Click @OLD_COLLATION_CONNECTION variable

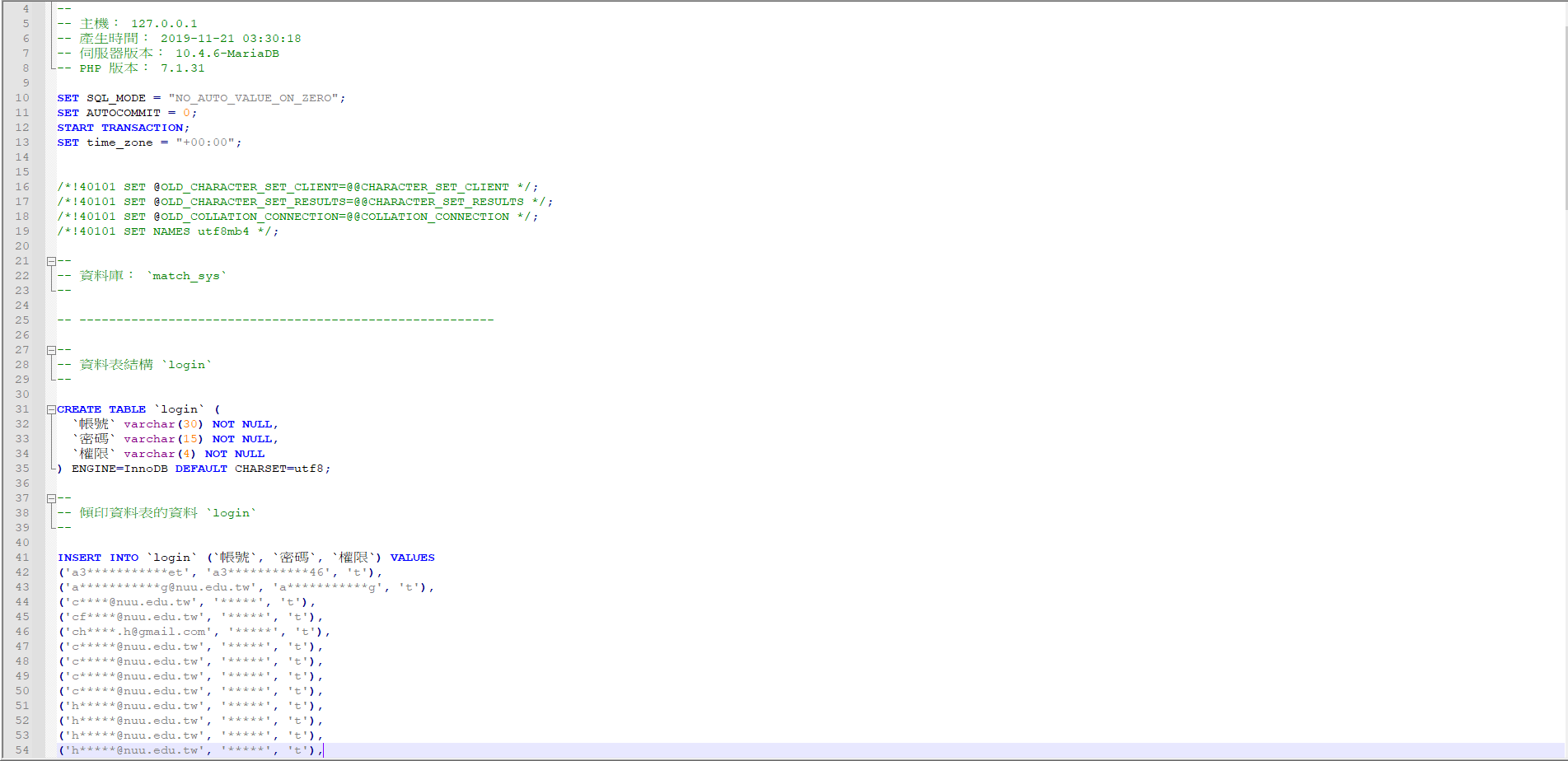pyautogui.click(x=246, y=217)
